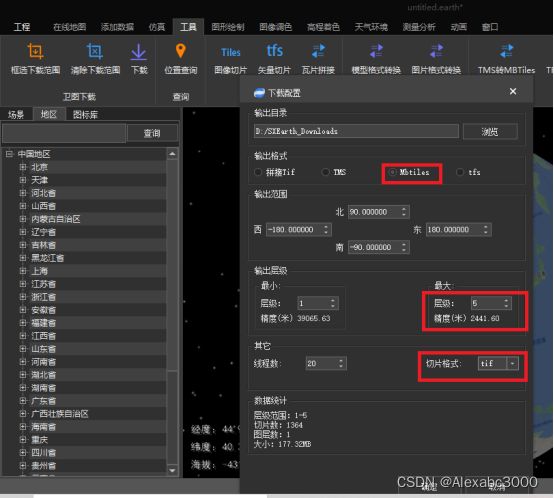This screenshot has width=554, height=498.
Task: Select 湖南省 in the region tree
Action: tap(43, 388)
